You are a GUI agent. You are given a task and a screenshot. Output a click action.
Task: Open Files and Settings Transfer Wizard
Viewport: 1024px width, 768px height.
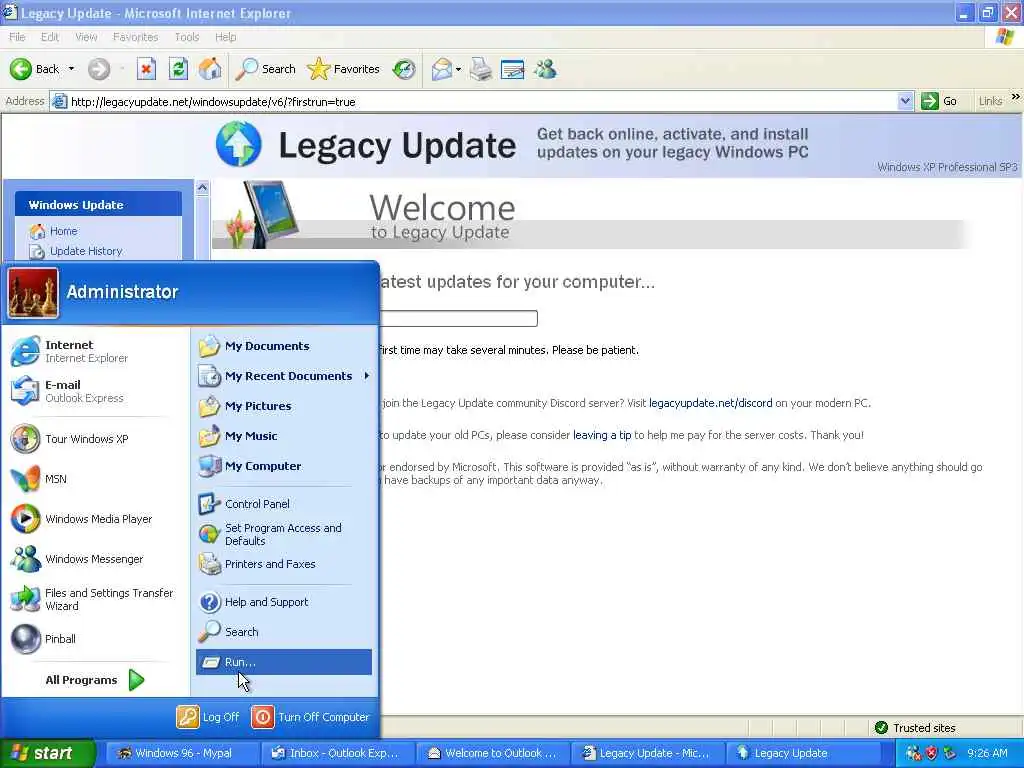click(95, 599)
